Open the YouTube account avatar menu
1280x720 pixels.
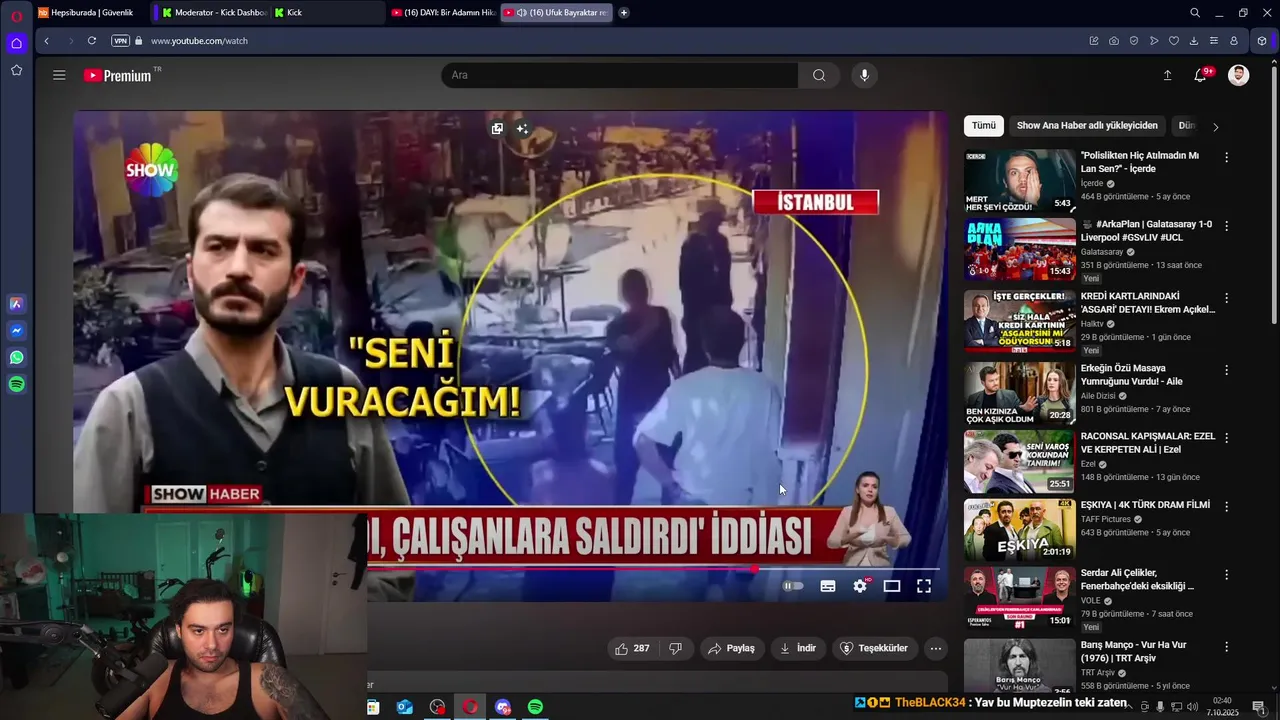tap(1239, 75)
